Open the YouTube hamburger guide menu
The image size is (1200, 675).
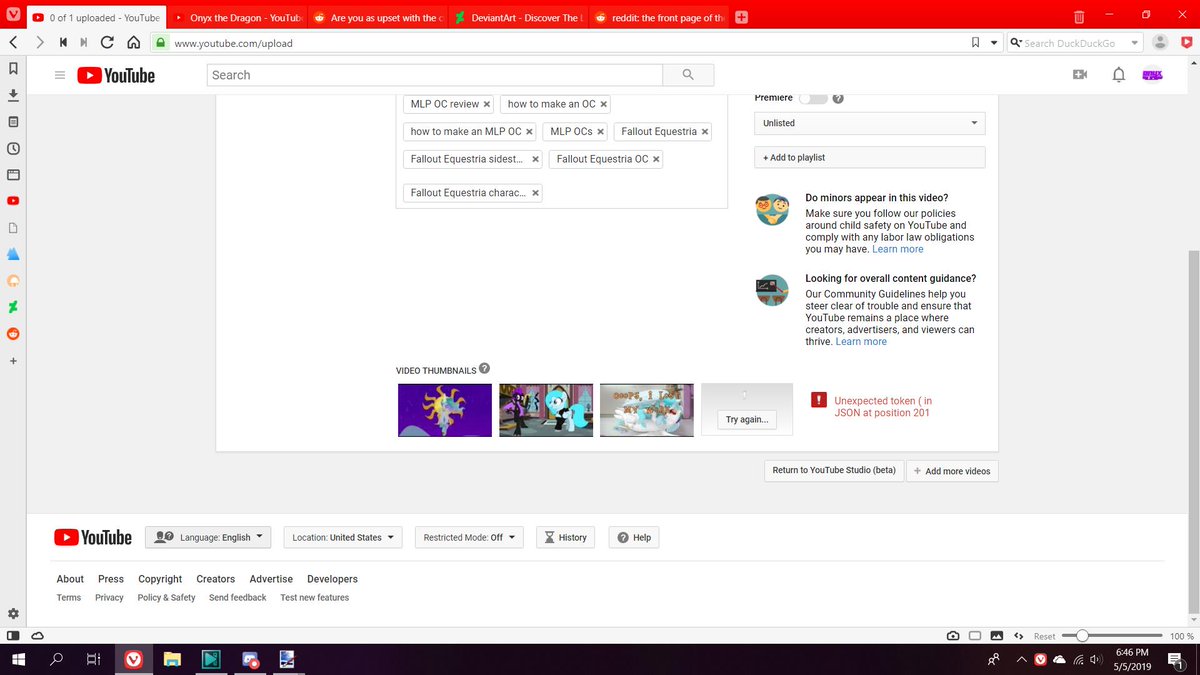coord(60,75)
